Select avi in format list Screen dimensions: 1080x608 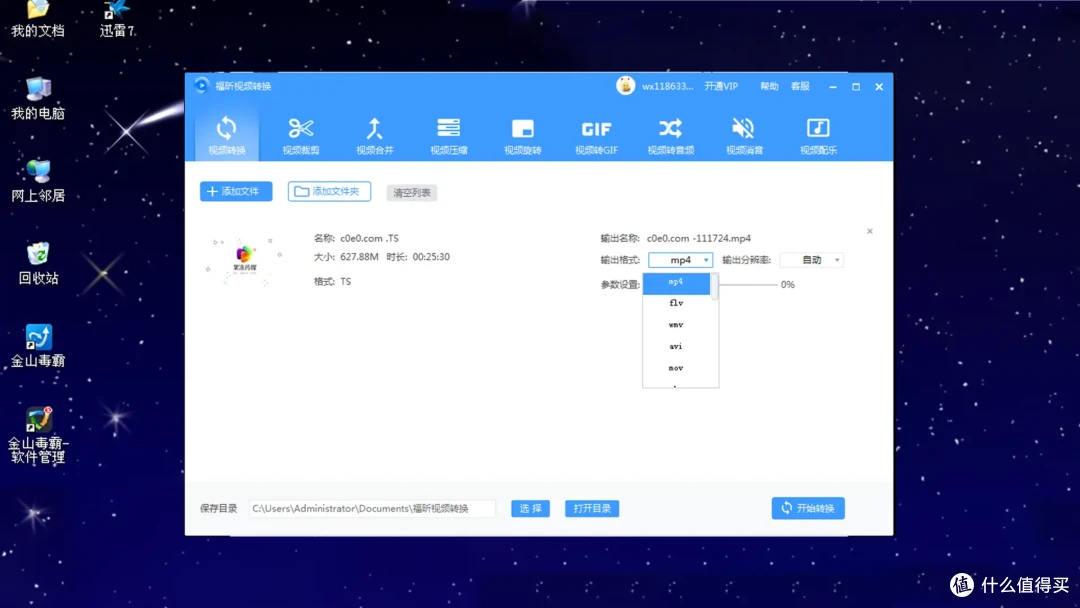click(676, 346)
